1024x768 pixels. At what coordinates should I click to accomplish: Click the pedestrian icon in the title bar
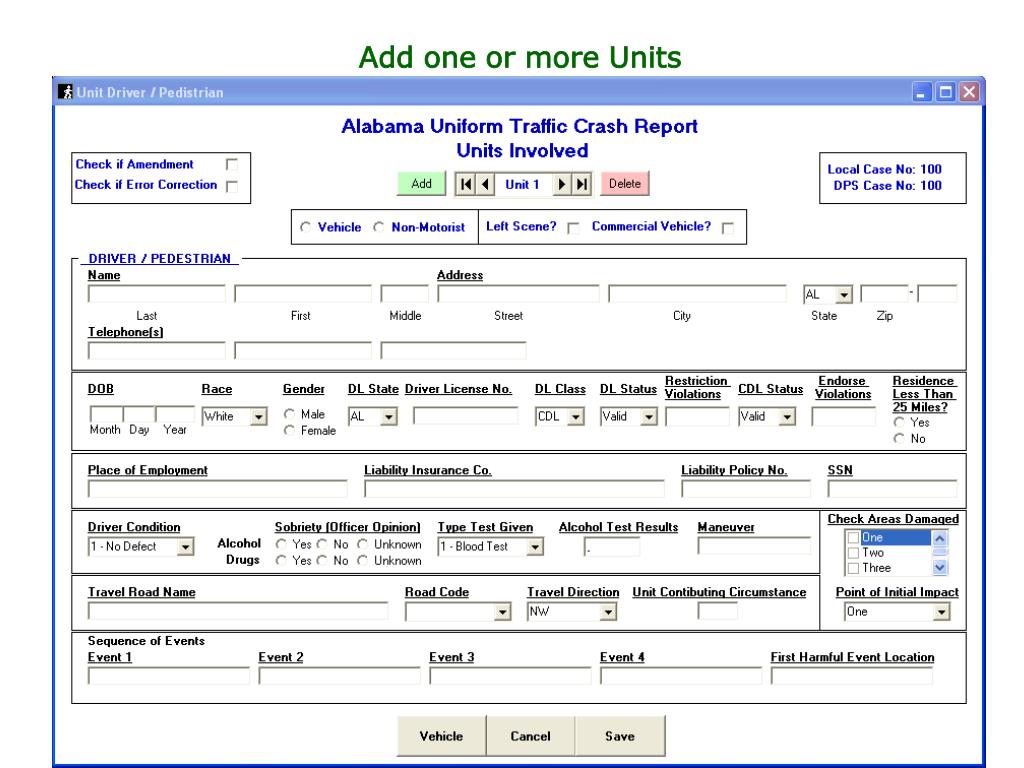click(x=65, y=92)
